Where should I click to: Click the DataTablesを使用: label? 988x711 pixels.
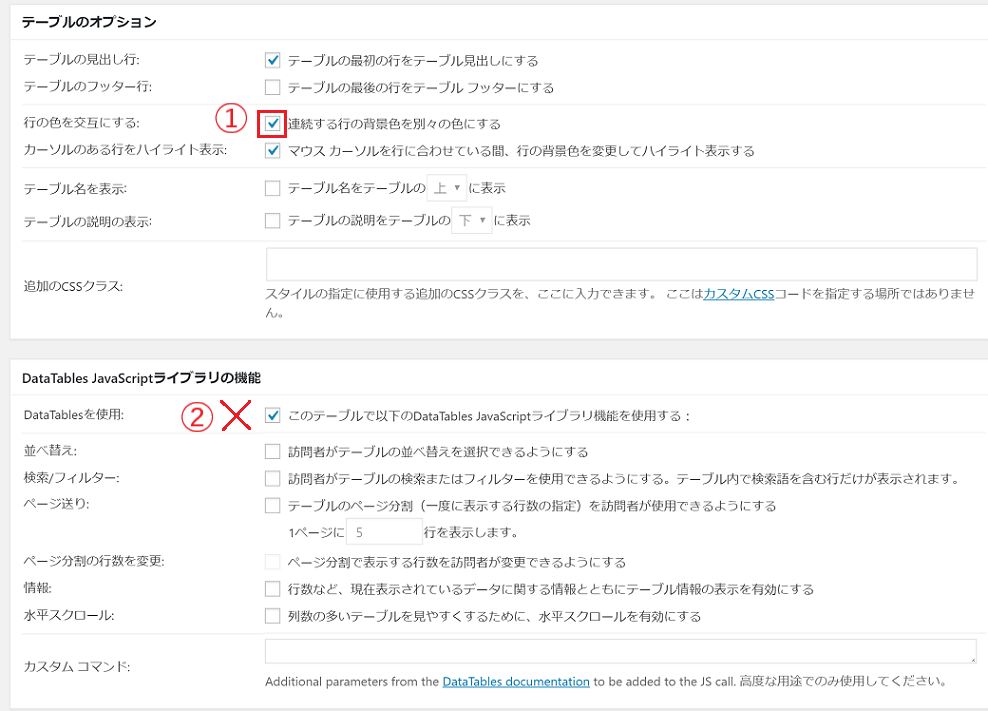[74, 415]
